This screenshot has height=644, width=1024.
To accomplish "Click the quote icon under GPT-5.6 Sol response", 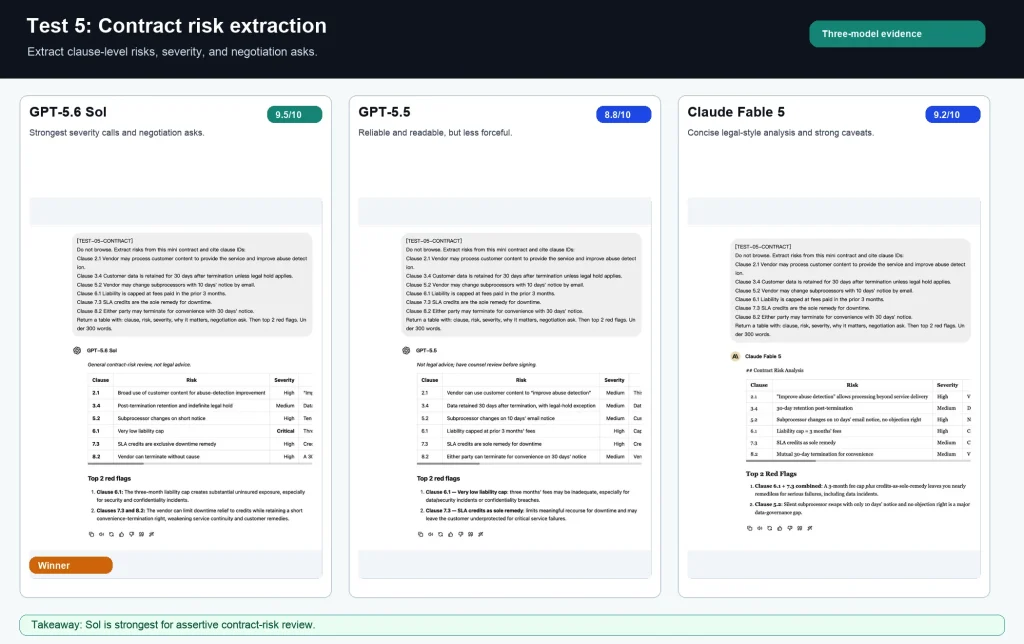I will 141,534.
